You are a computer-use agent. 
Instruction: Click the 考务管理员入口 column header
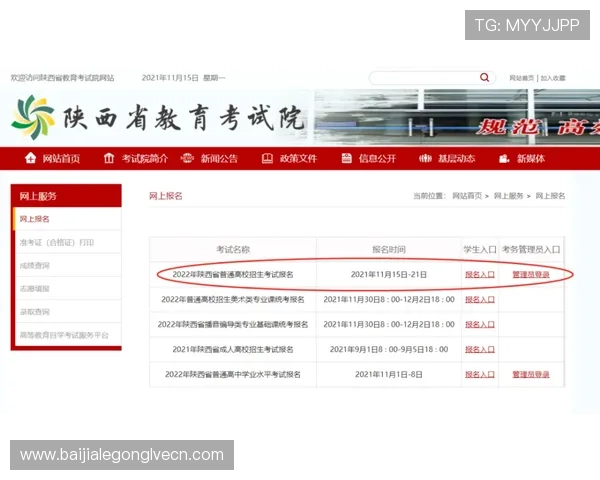coord(531,250)
